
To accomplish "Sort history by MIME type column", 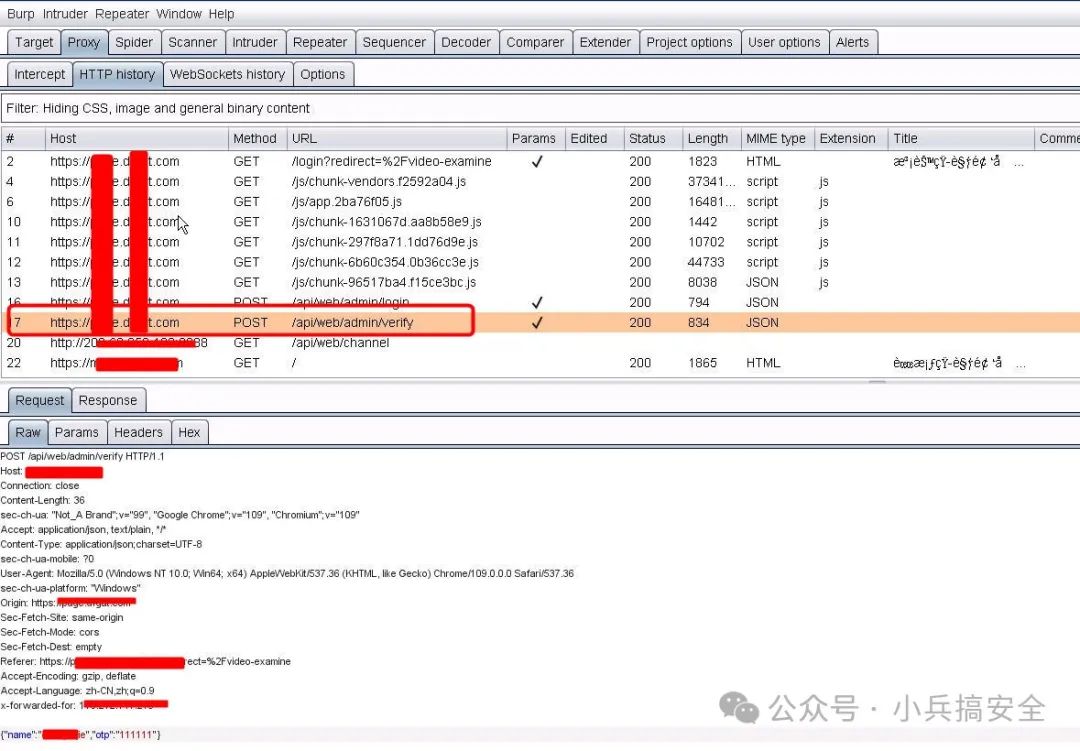I will click(x=775, y=138).
